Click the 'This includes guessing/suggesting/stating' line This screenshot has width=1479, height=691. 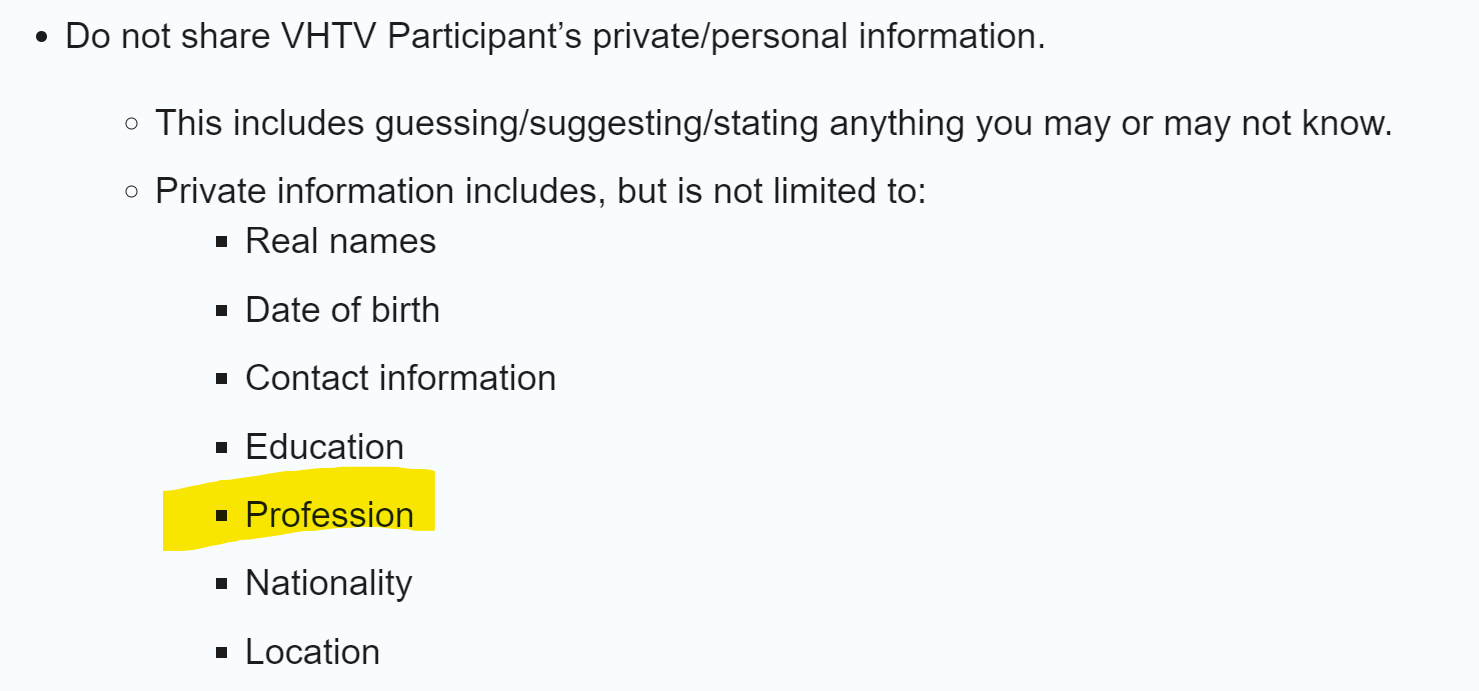click(773, 123)
